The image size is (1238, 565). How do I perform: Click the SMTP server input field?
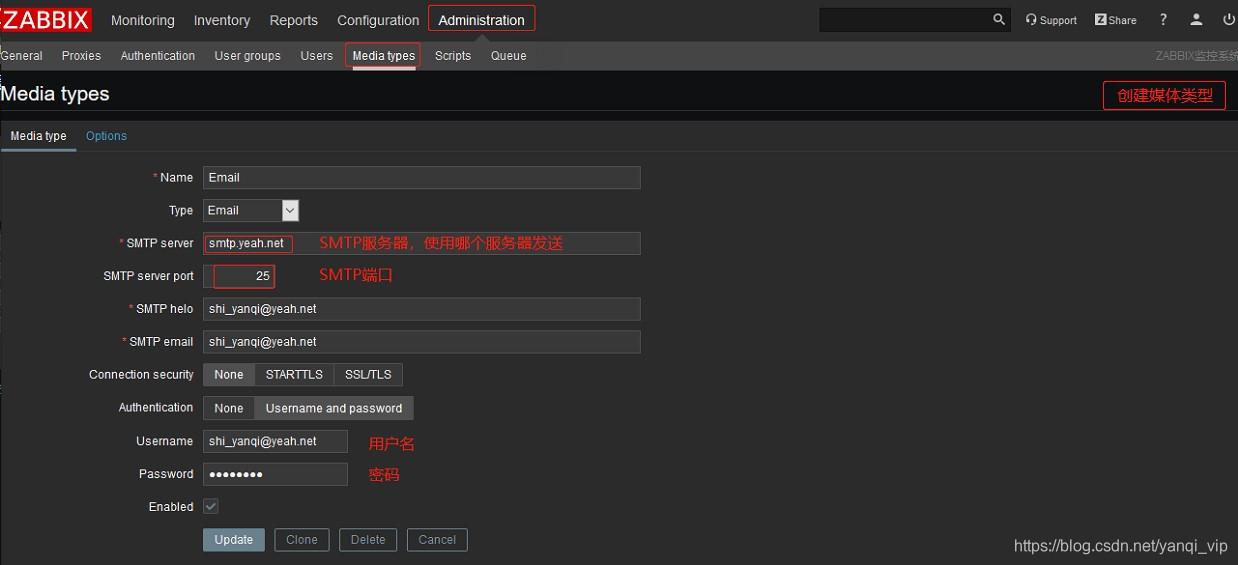(421, 243)
